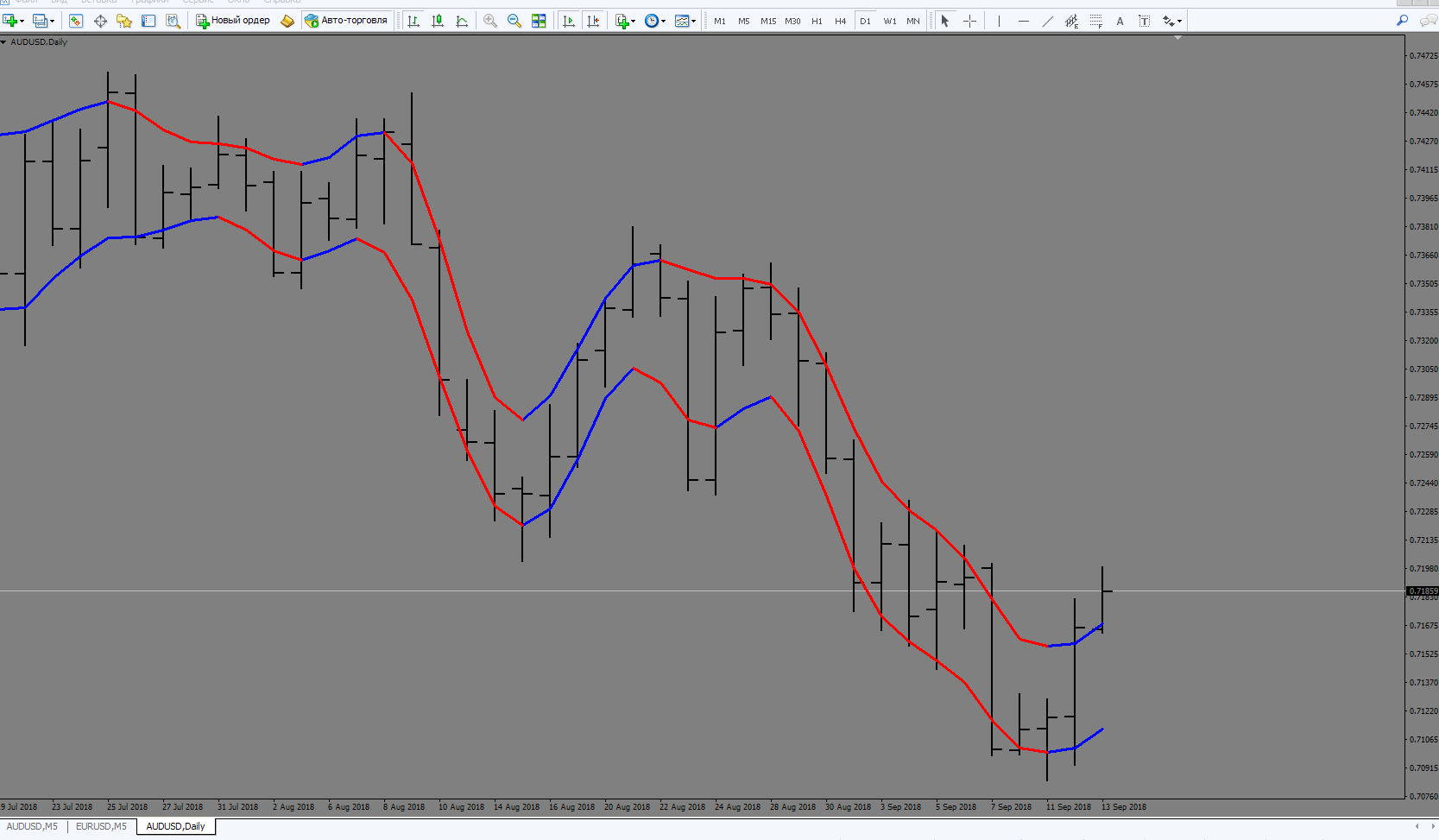Image resolution: width=1439 pixels, height=840 pixels.
Task: Switch to the AUDUSD,M5 chart tab
Action: [x=33, y=826]
